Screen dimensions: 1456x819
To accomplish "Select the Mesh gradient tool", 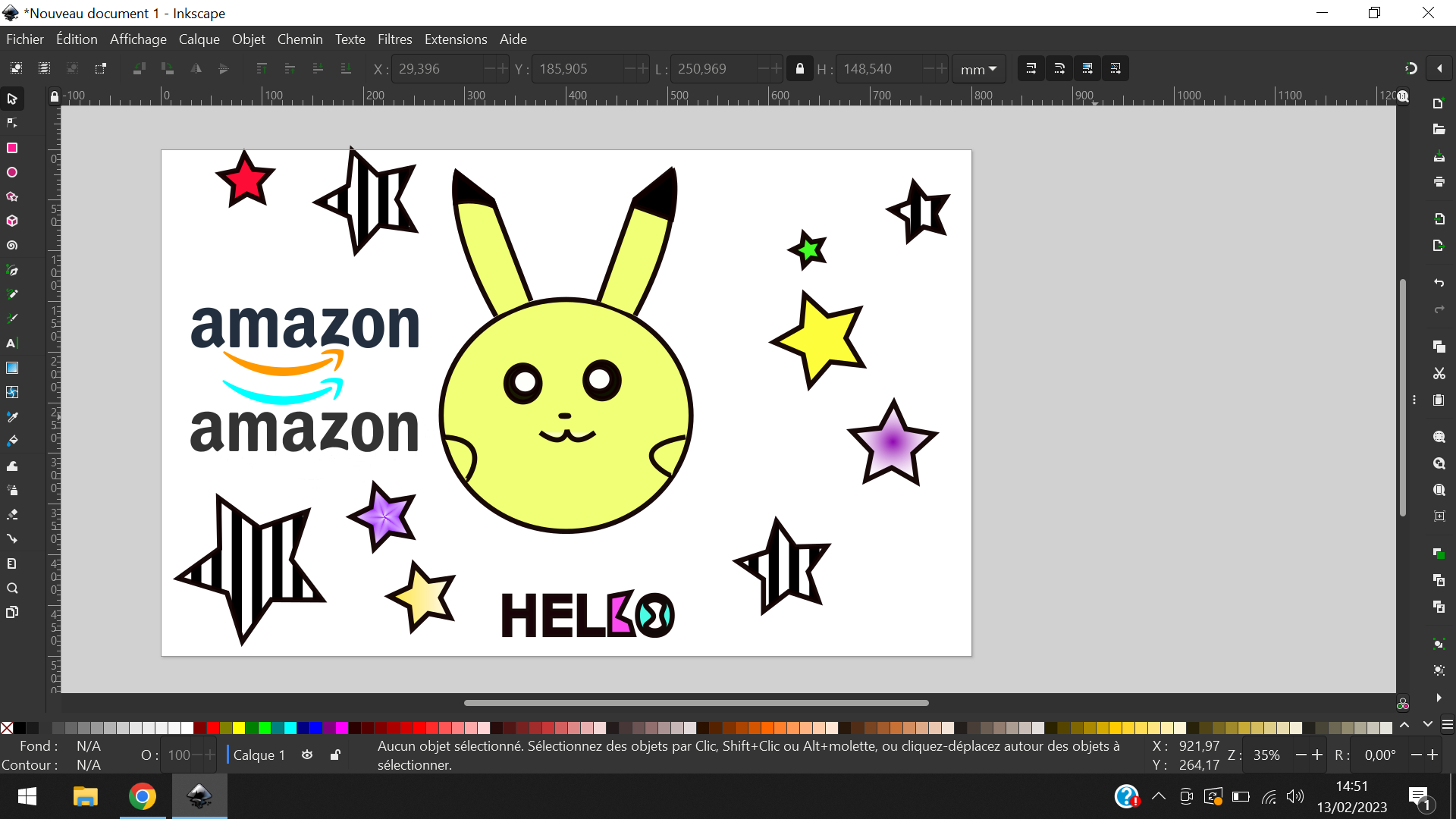I will (12, 392).
